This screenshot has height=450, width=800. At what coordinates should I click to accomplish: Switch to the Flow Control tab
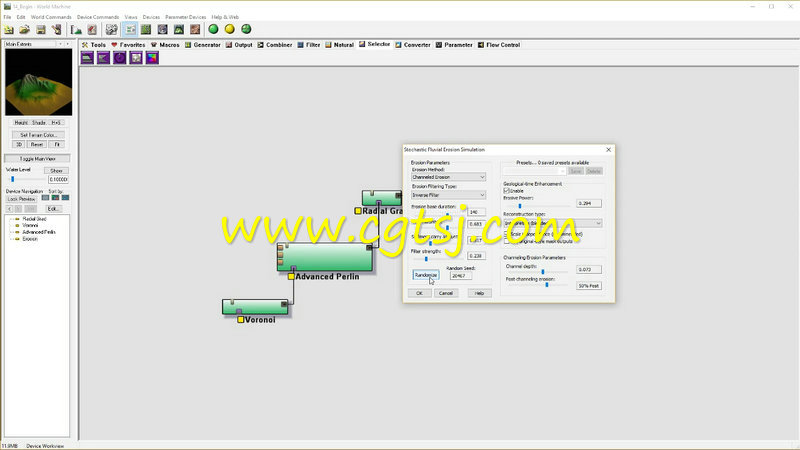point(498,45)
